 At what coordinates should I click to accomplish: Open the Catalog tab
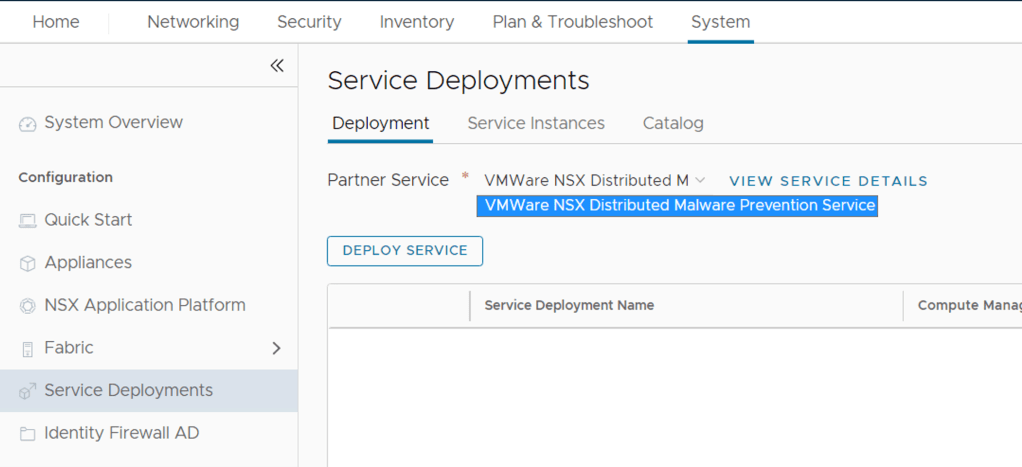[673, 123]
